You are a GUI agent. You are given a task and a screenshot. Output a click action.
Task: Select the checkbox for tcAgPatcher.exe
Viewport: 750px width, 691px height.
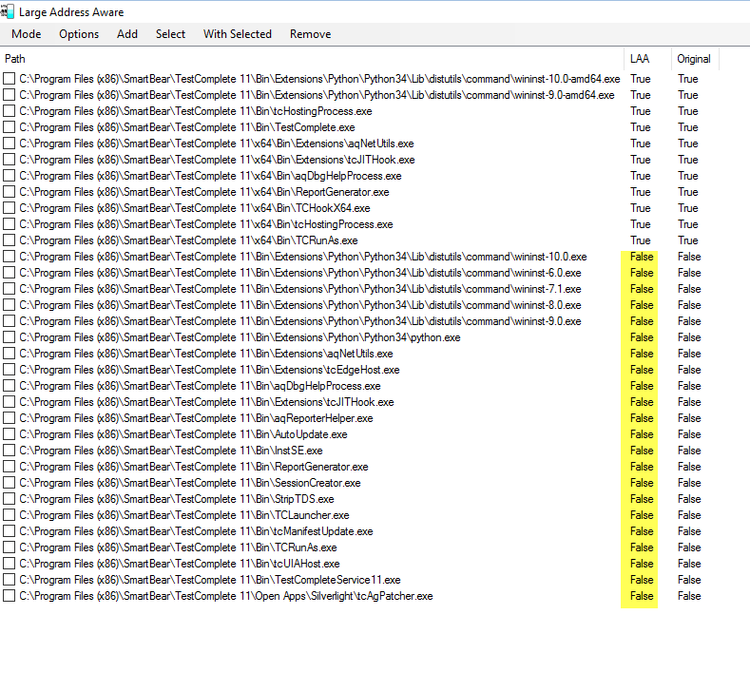coord(9,596)
